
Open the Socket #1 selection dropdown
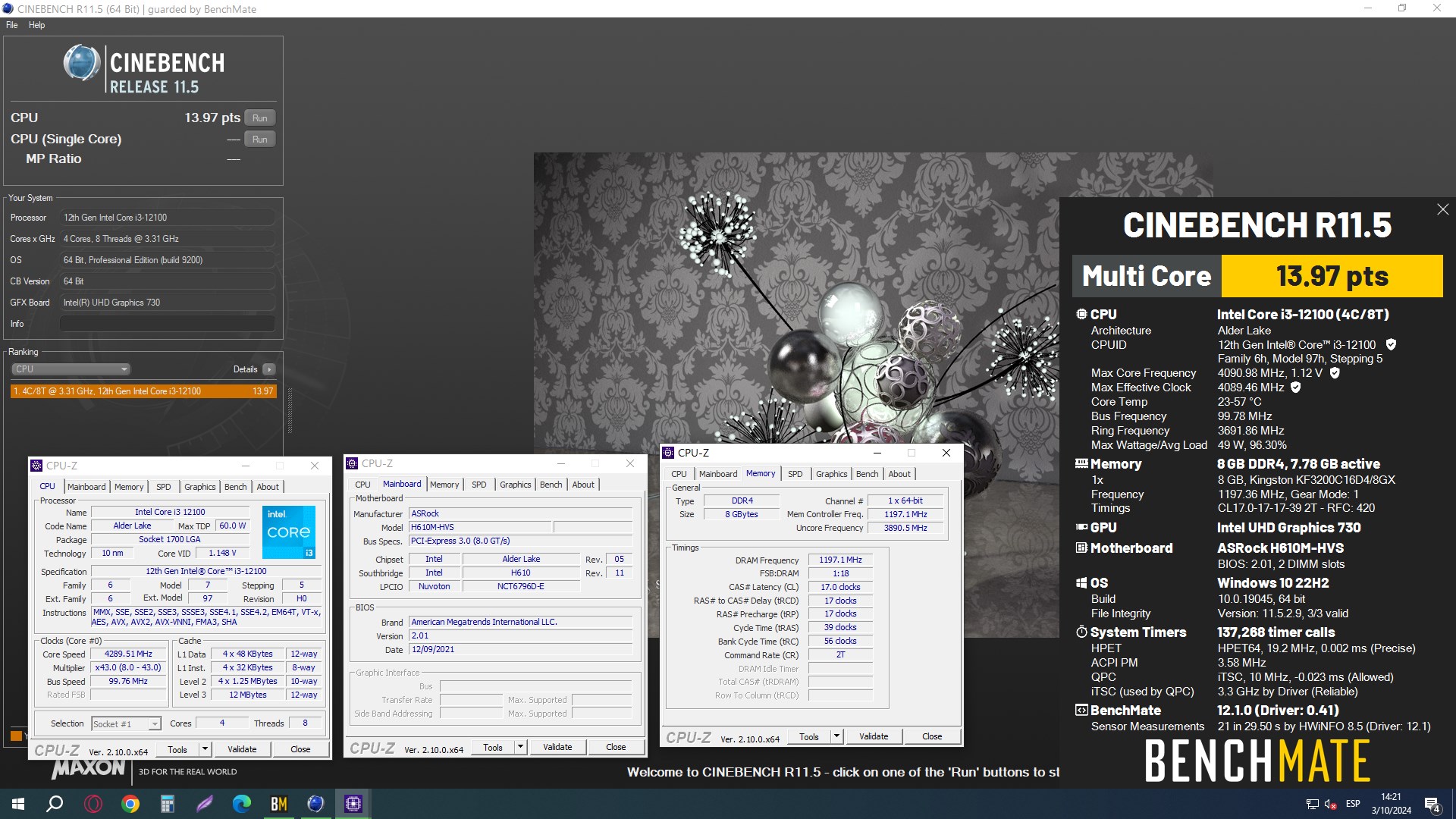[126, 723]
